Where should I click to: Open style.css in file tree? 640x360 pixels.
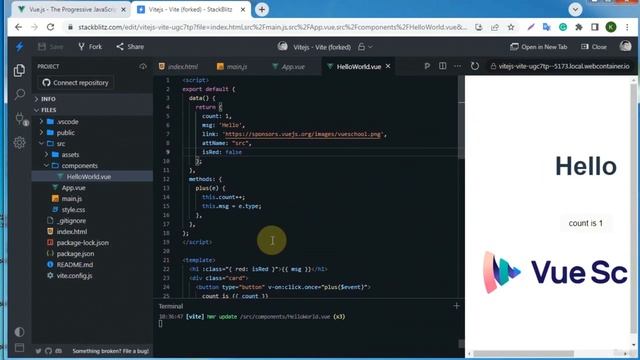92,210
